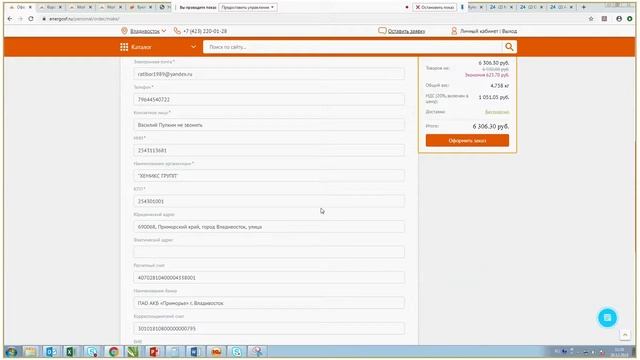
Task: Click the phone number +7 (423) 220-01-28
Action: 205,31
